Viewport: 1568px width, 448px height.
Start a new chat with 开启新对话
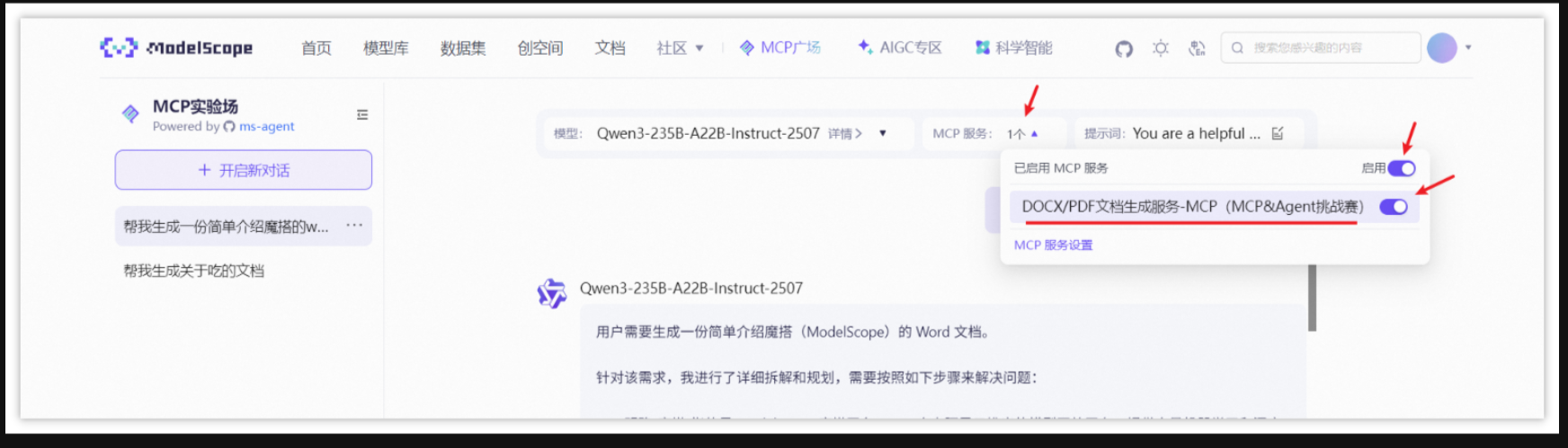[x=244, y=170]
